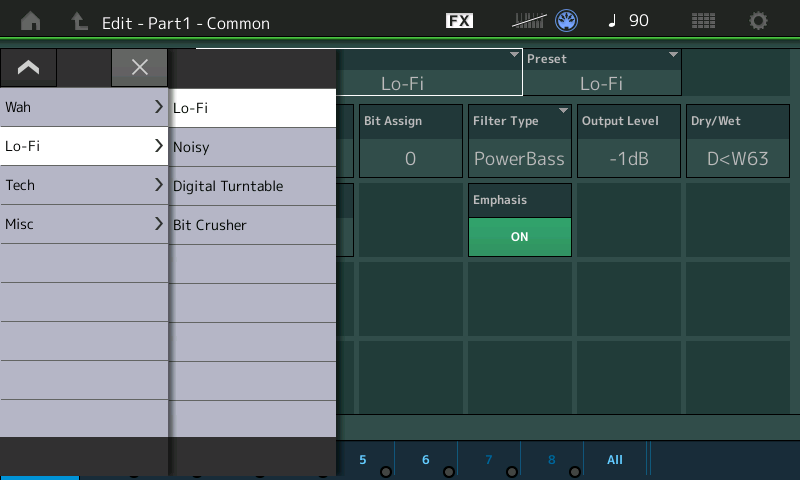Image resolution: width=800 pixels, height=480 pixels.
Task: Select the Noisy effect type
Action: (252, 147)
